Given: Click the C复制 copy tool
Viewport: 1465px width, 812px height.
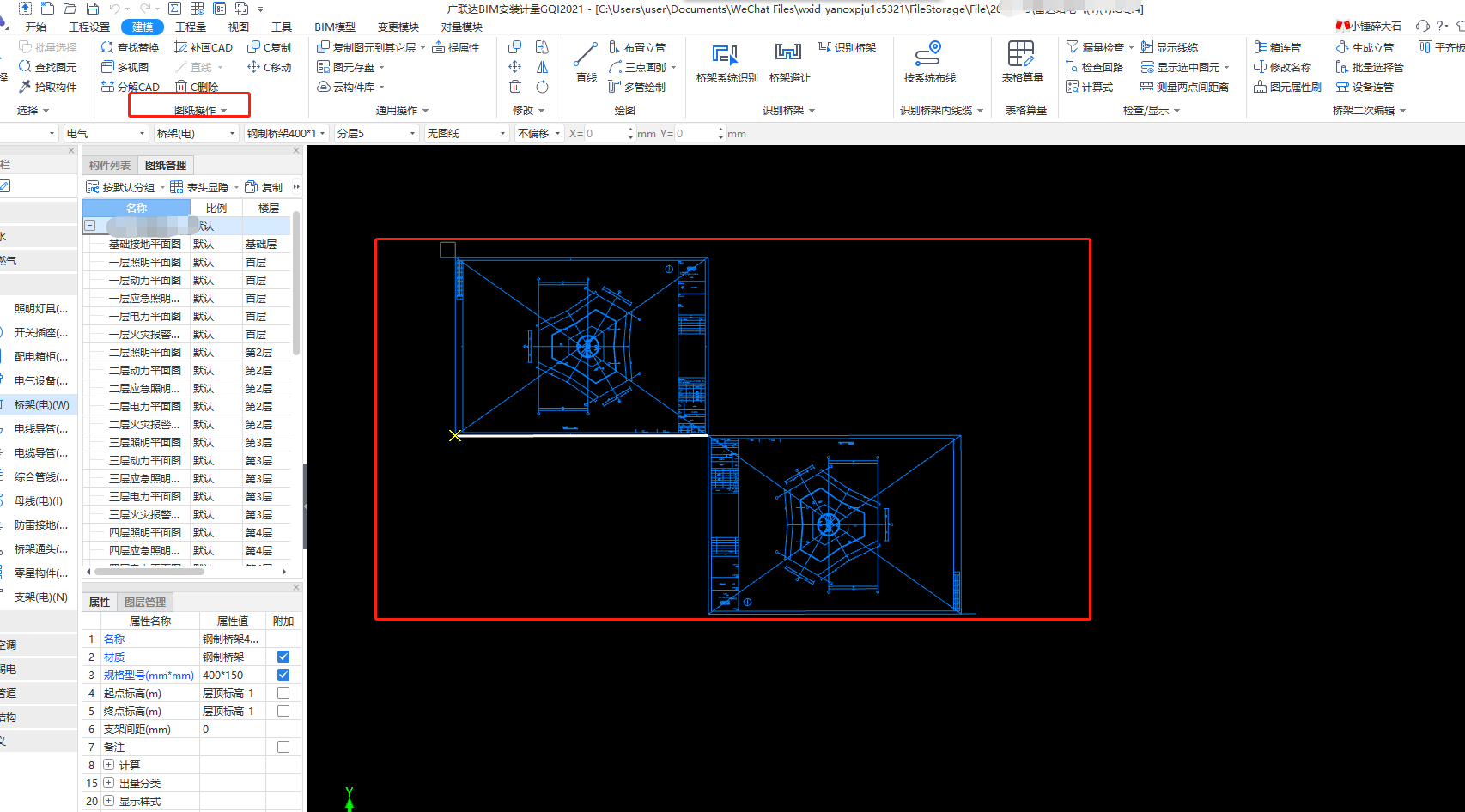Looking at the screenshot, I should tap(270, 47).
